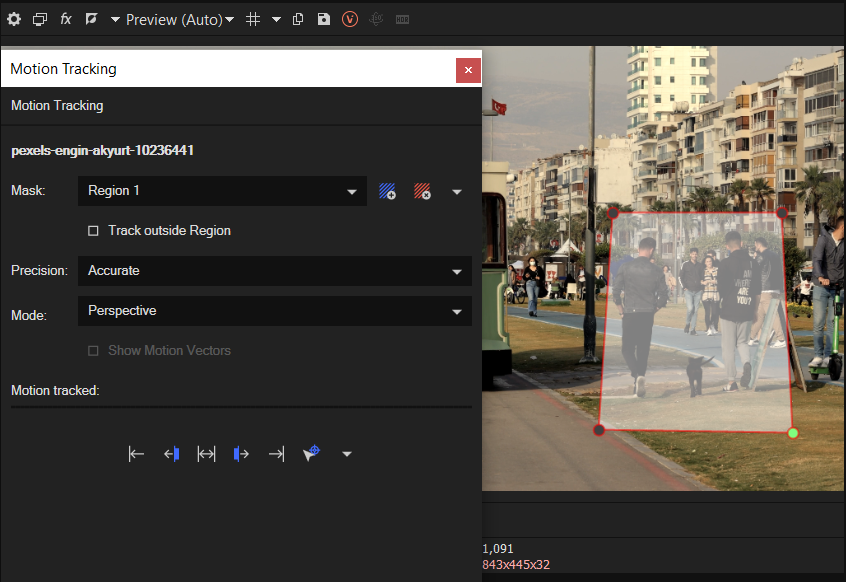Track one frame backward
This screenshot has width=846, height=582.
point(172,454)
